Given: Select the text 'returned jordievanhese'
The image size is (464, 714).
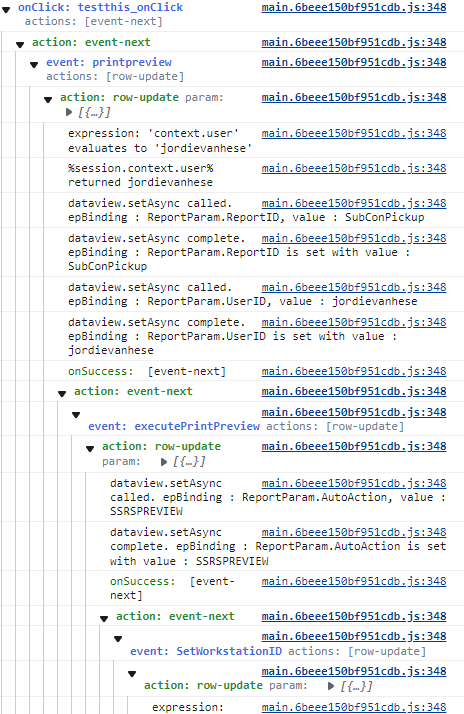Looking at the screenshot, I should click(x=140, y=183).
